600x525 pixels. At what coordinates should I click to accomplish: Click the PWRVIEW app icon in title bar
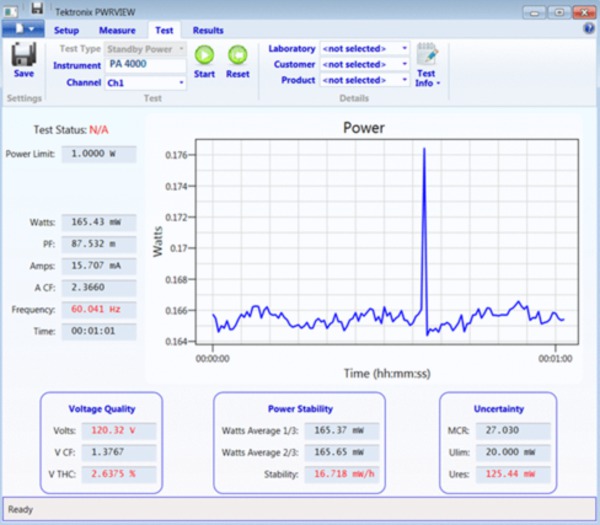(10, 11)
